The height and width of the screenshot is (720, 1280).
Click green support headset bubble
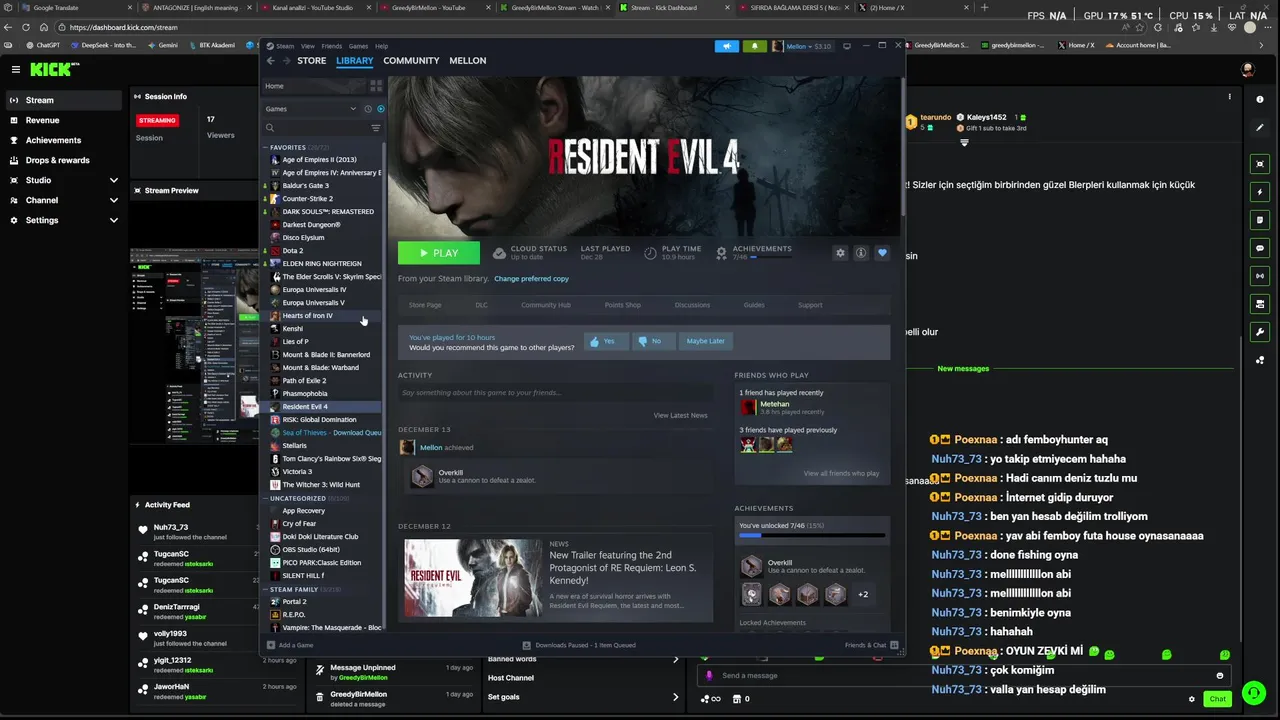click(x=1253, y=692)
